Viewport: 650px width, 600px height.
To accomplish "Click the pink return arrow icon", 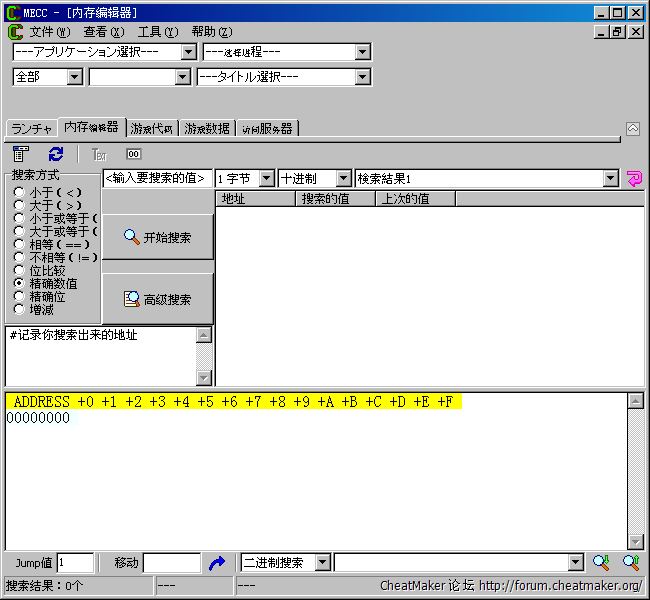I will click(633, 178).
